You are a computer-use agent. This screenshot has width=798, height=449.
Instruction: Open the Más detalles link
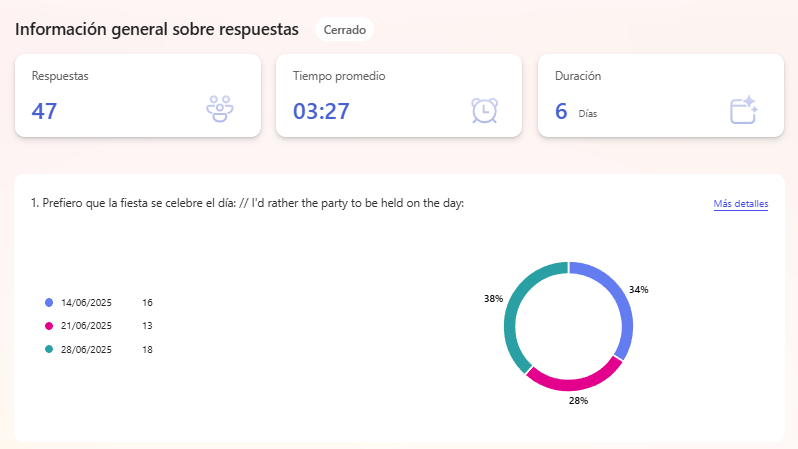click(x=740, y=204)
